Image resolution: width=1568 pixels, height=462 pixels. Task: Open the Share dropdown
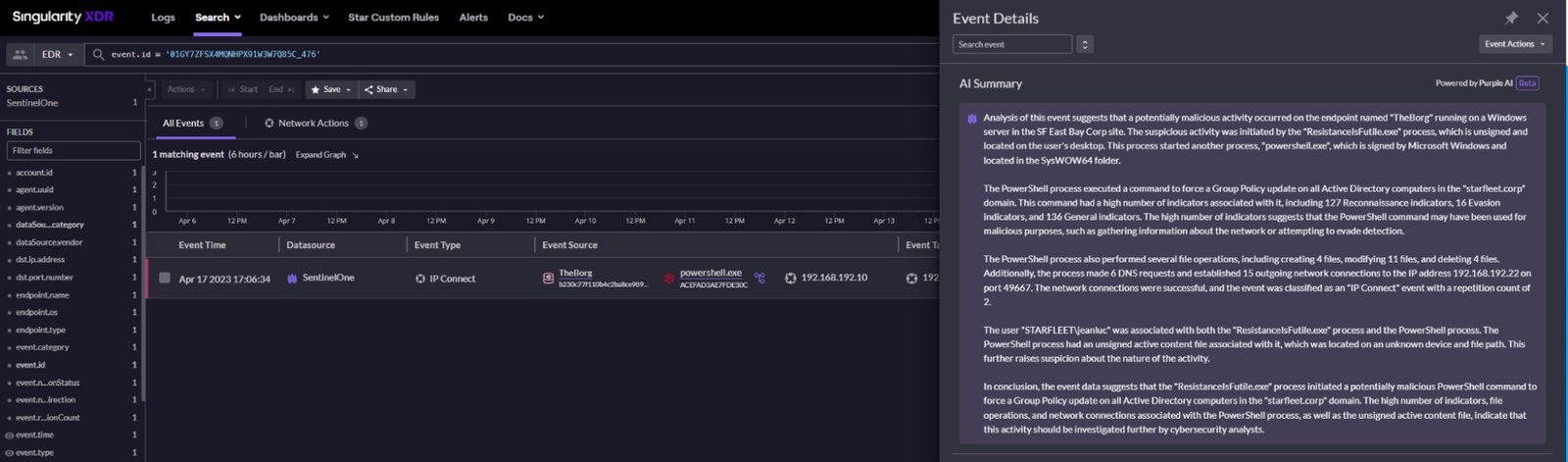tap(387, 89)
